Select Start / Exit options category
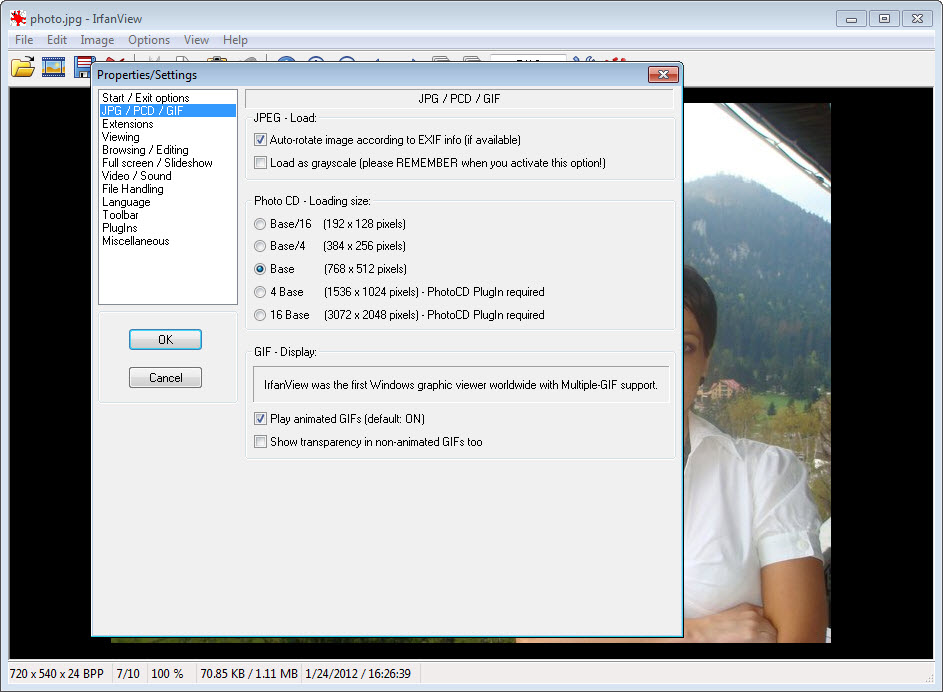This screenshot has height=692, width=943. (167, 98)
